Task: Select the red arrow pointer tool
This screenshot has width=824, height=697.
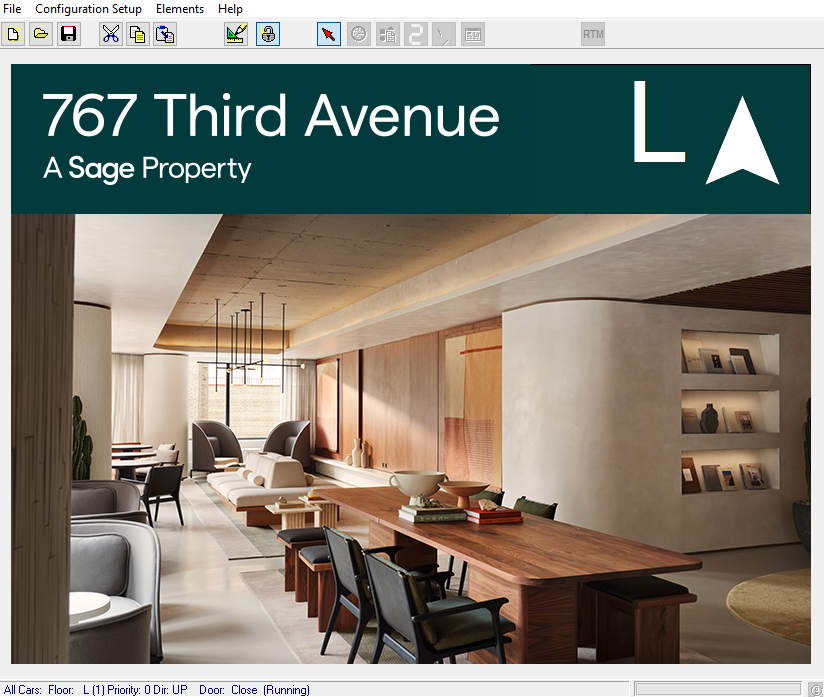Action: point(328,34)
